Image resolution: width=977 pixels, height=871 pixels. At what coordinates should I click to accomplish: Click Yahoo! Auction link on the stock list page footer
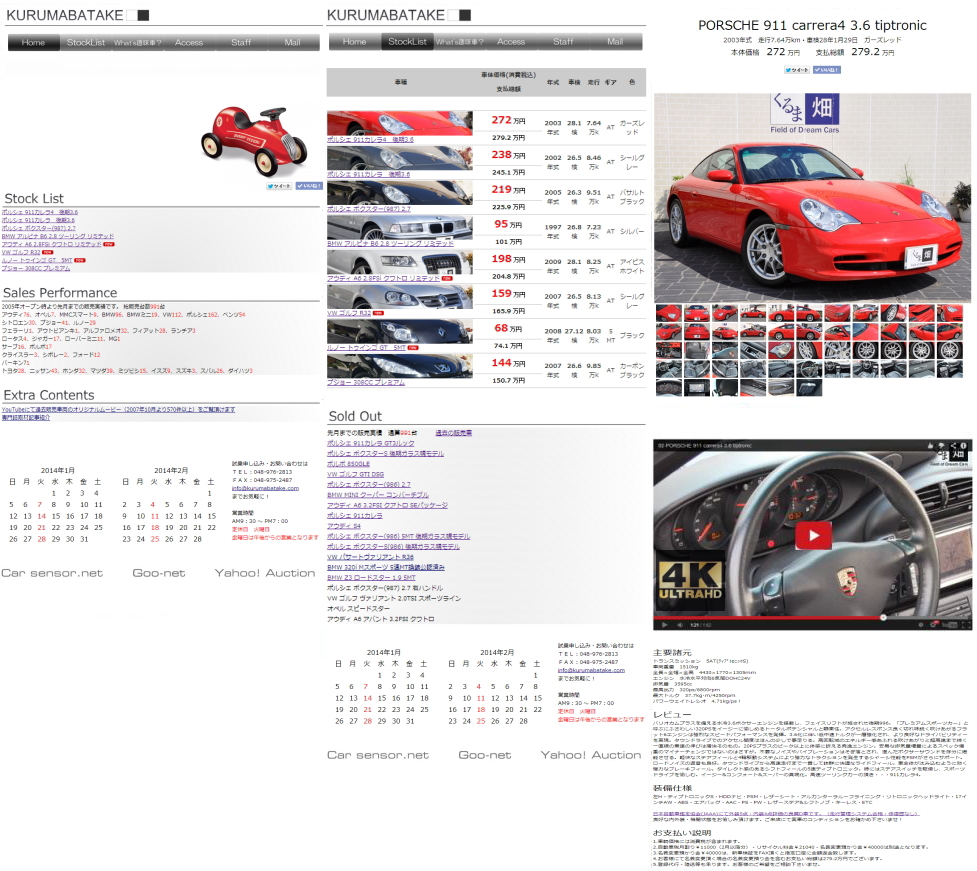[591, 755]
